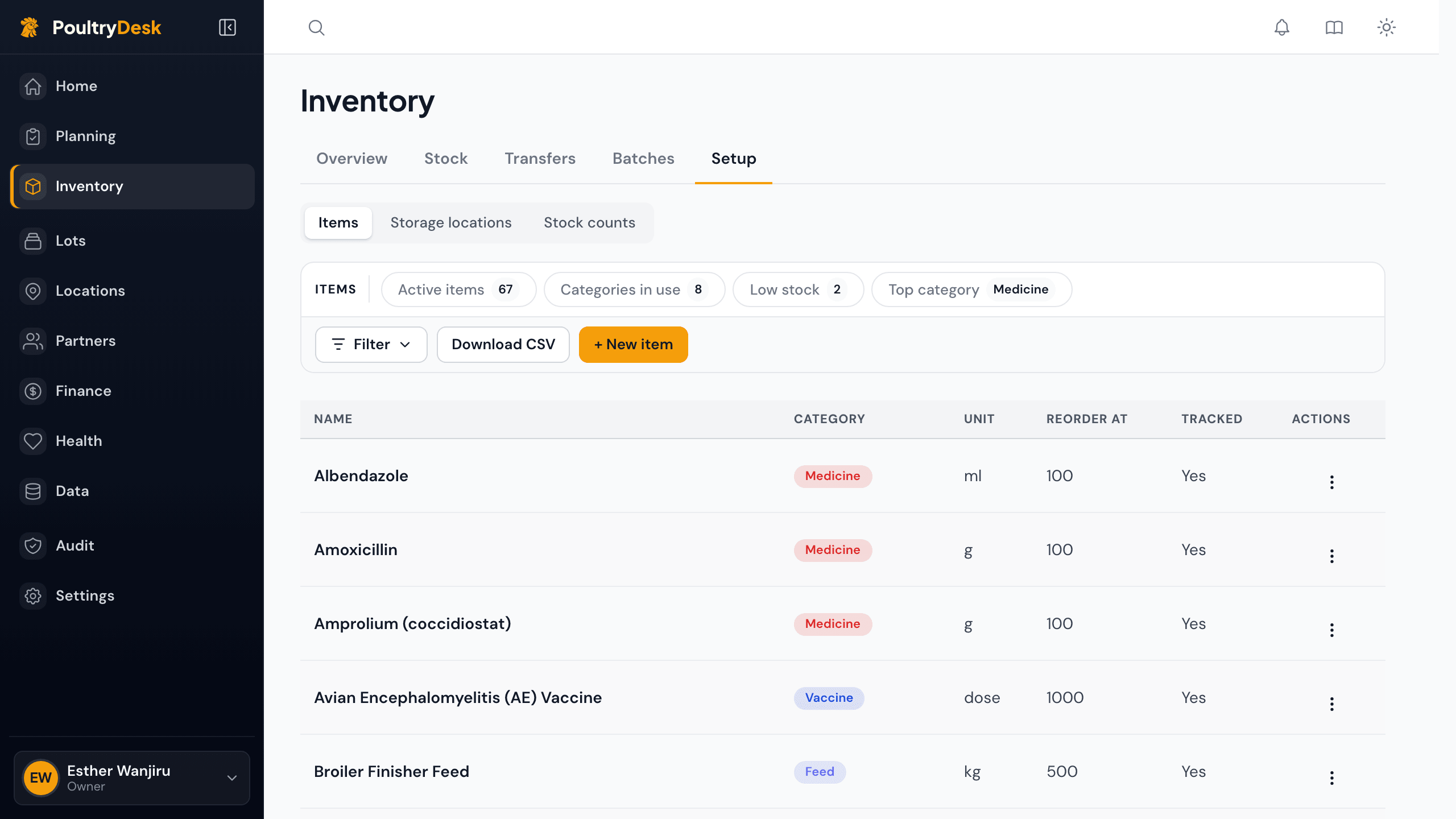Open Settings in sidebar
The image size is (1456, 819).
[x=132, y=596]
